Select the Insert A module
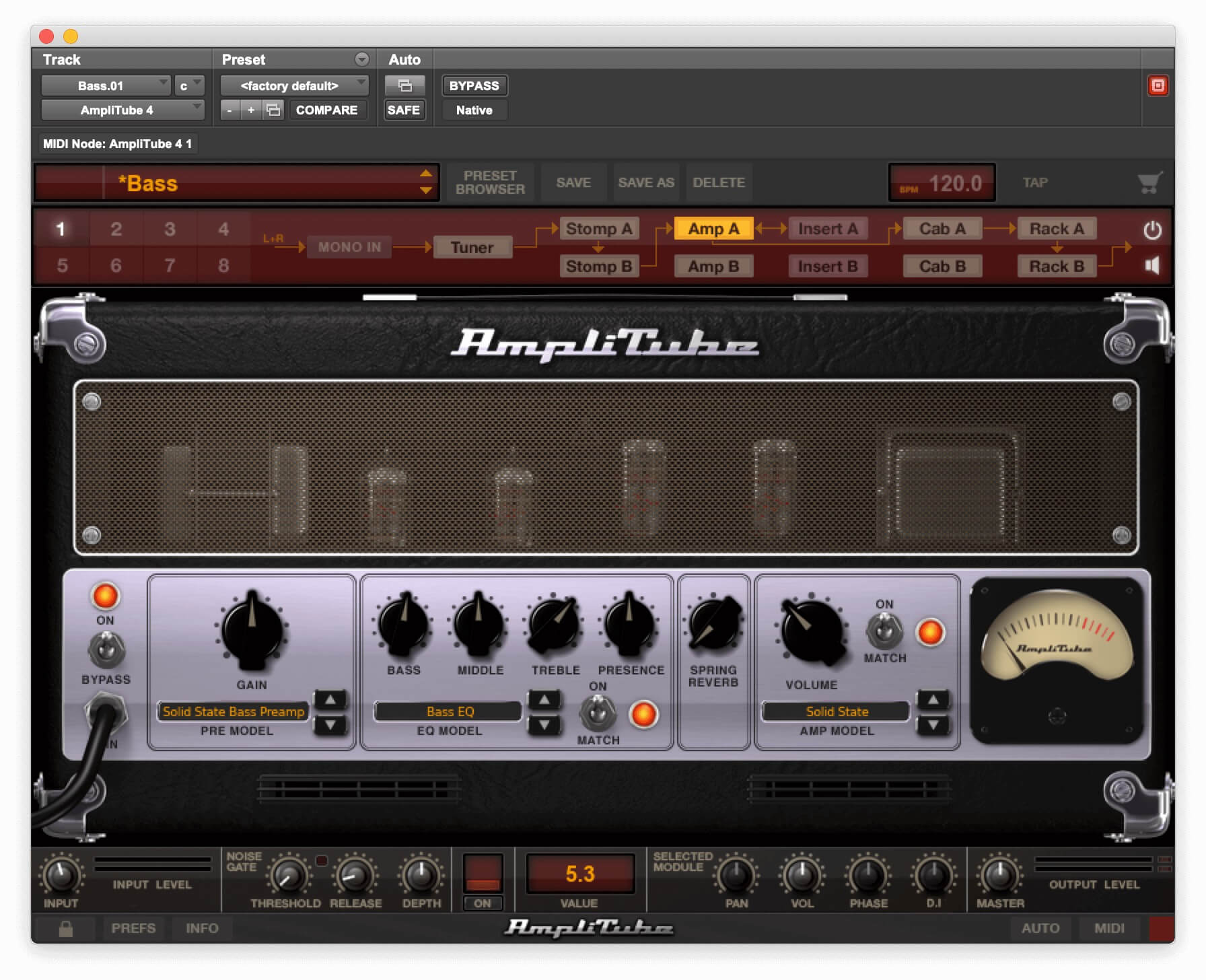This screenshot has width=1206, height=980. [x=828, y=229]
